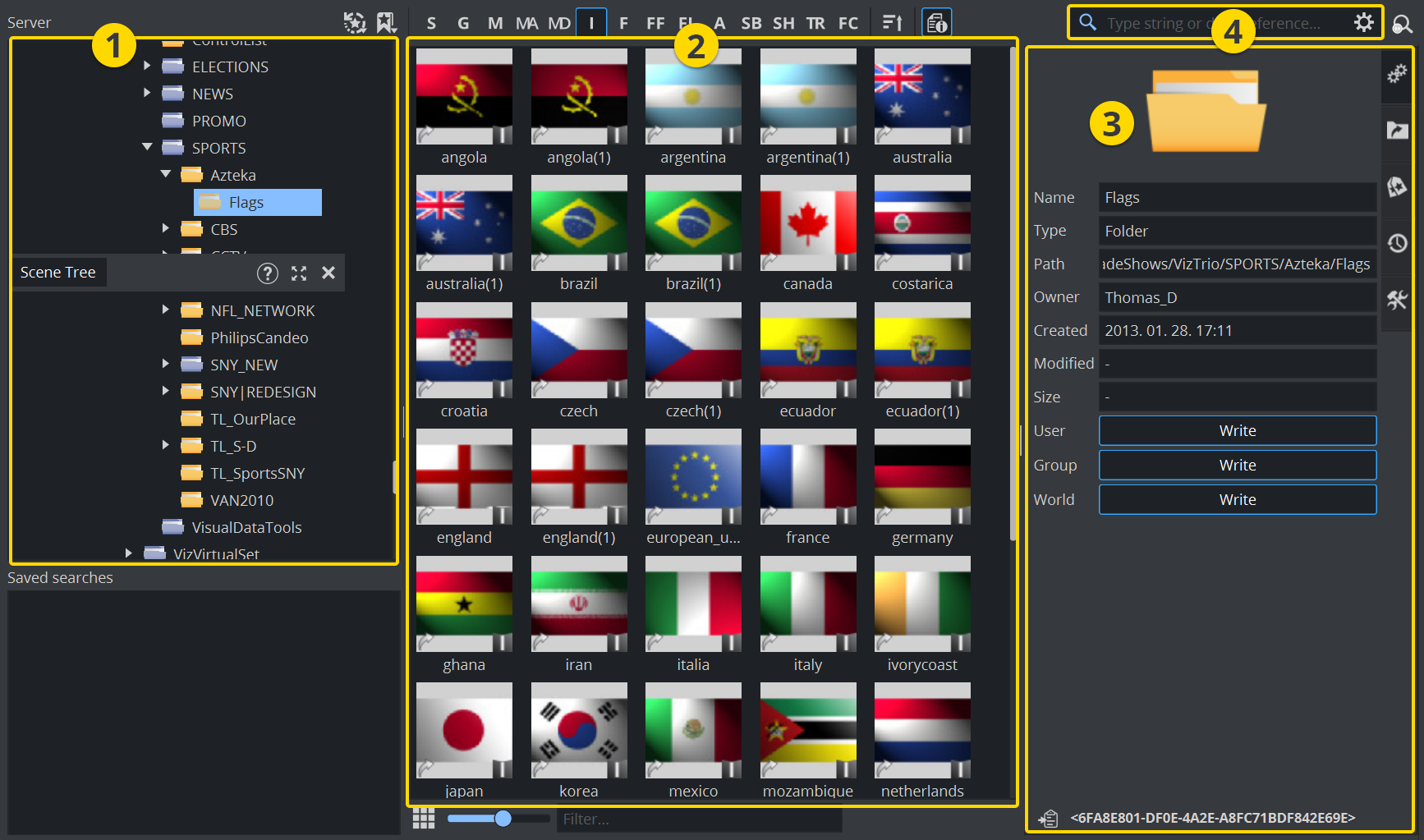The width and height of the screenshot is (1424, 840).
Task: Toggle the item properties panel icon
Action: (937, 22)
